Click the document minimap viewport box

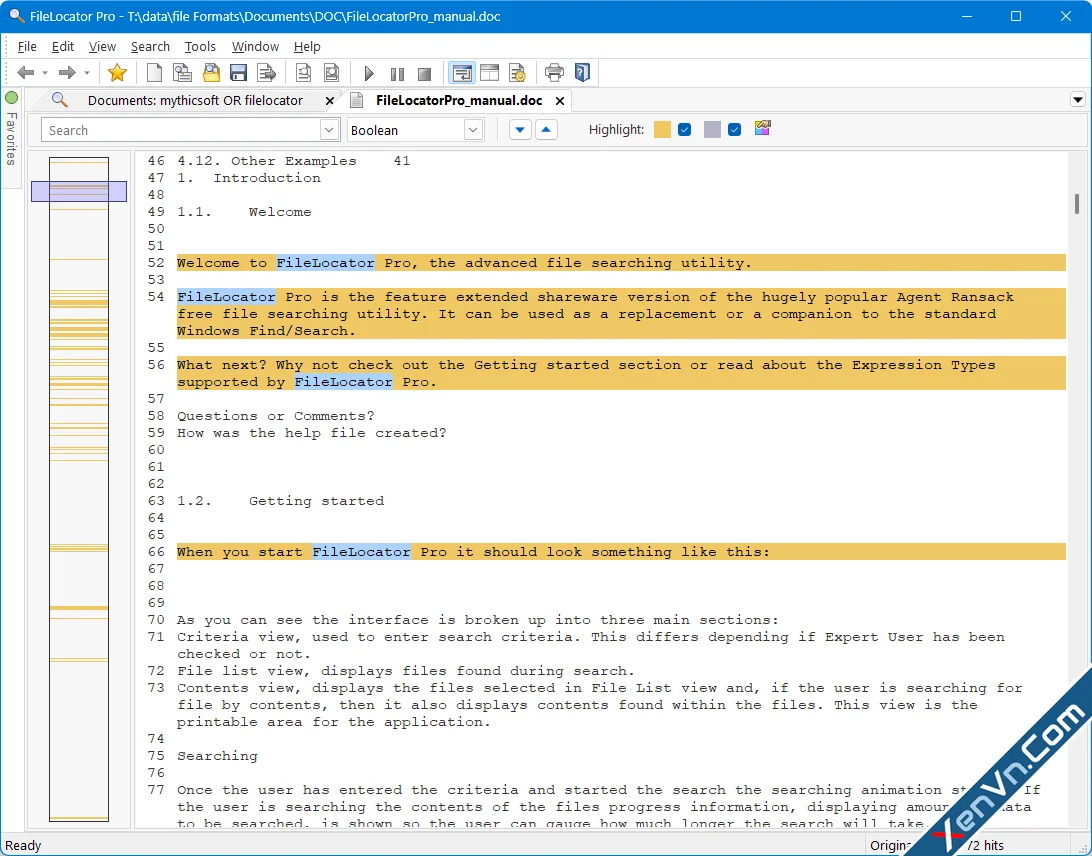pyautogui.click(x=79, y=192)
